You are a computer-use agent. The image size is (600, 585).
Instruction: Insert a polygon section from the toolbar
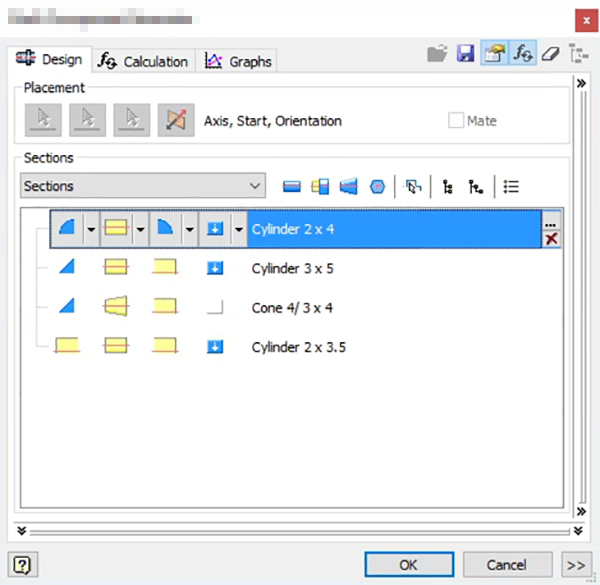click(377, 187)
